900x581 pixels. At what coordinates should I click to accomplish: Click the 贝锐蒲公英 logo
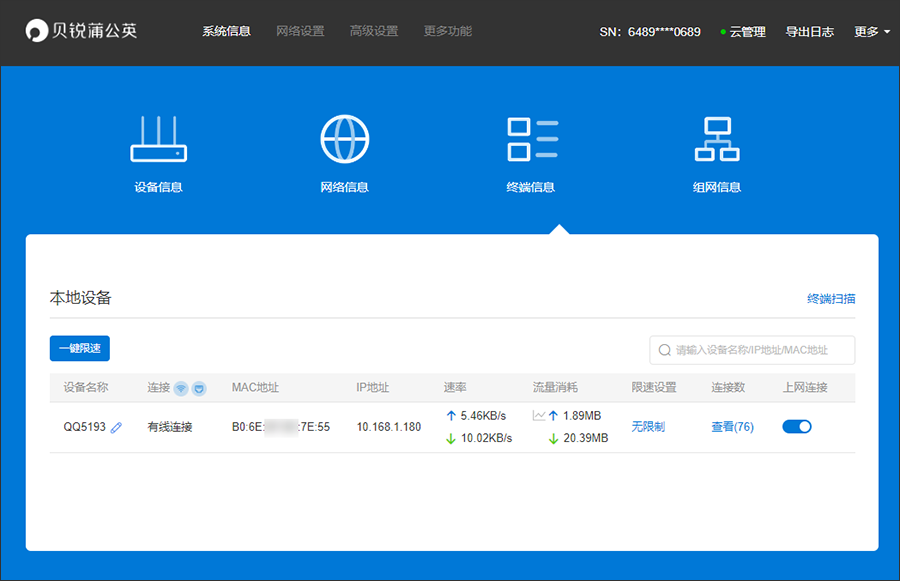(81, 30)
